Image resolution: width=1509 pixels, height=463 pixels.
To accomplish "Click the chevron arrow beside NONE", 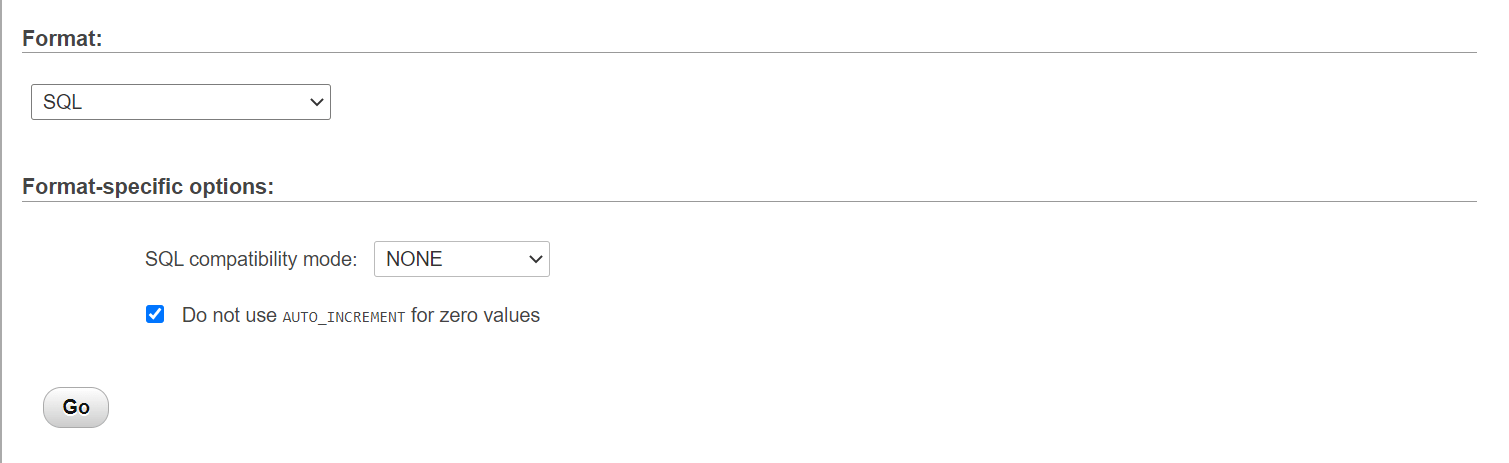I will [534, 259].
